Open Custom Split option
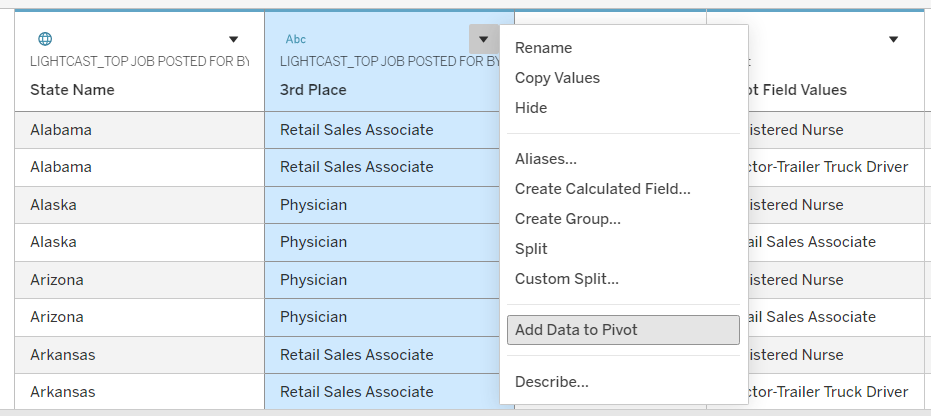Viewport: 931px width, 416px height. point(566,279)
